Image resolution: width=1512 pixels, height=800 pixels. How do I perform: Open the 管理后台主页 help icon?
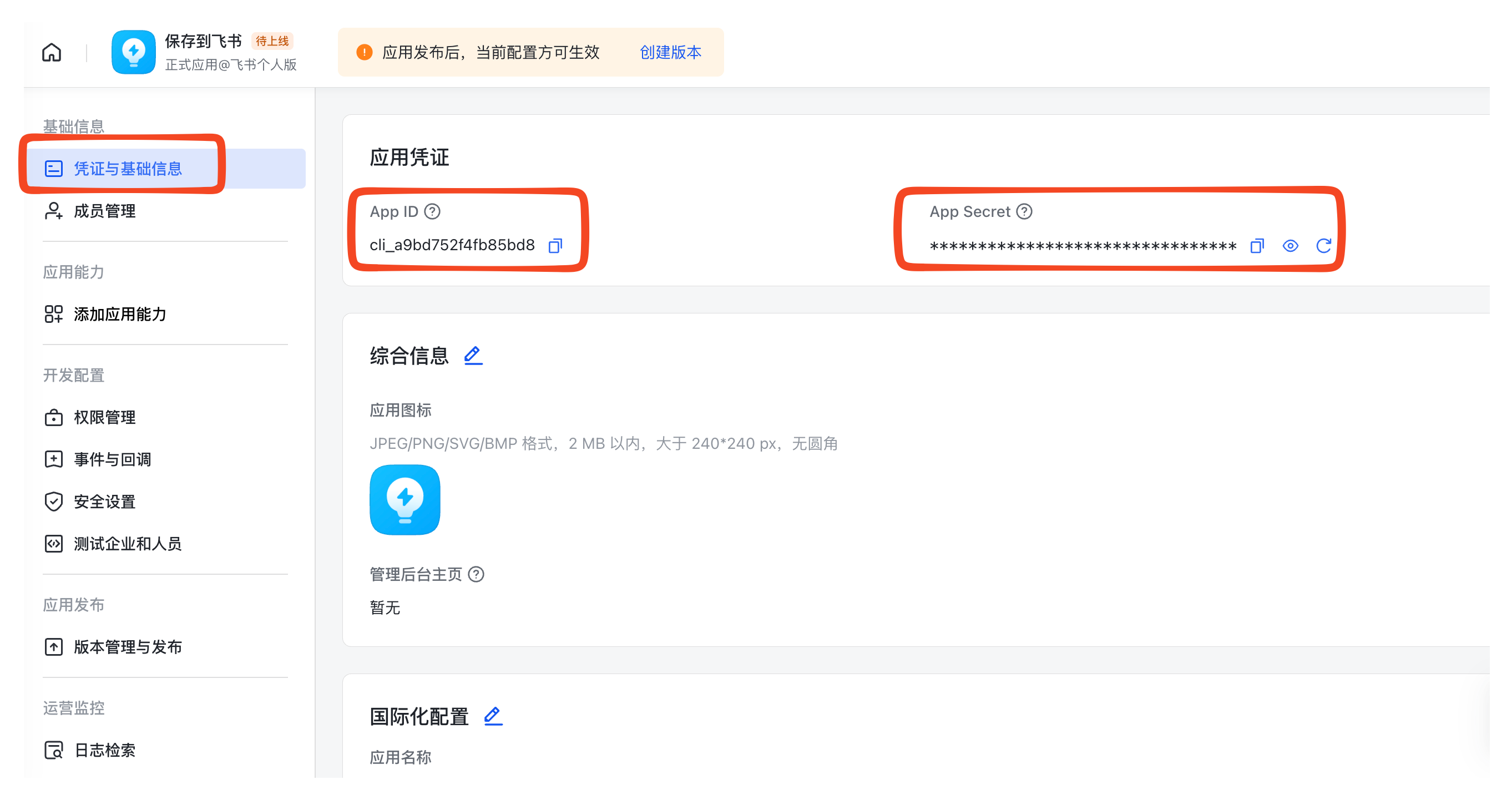[x=477, y=575]
